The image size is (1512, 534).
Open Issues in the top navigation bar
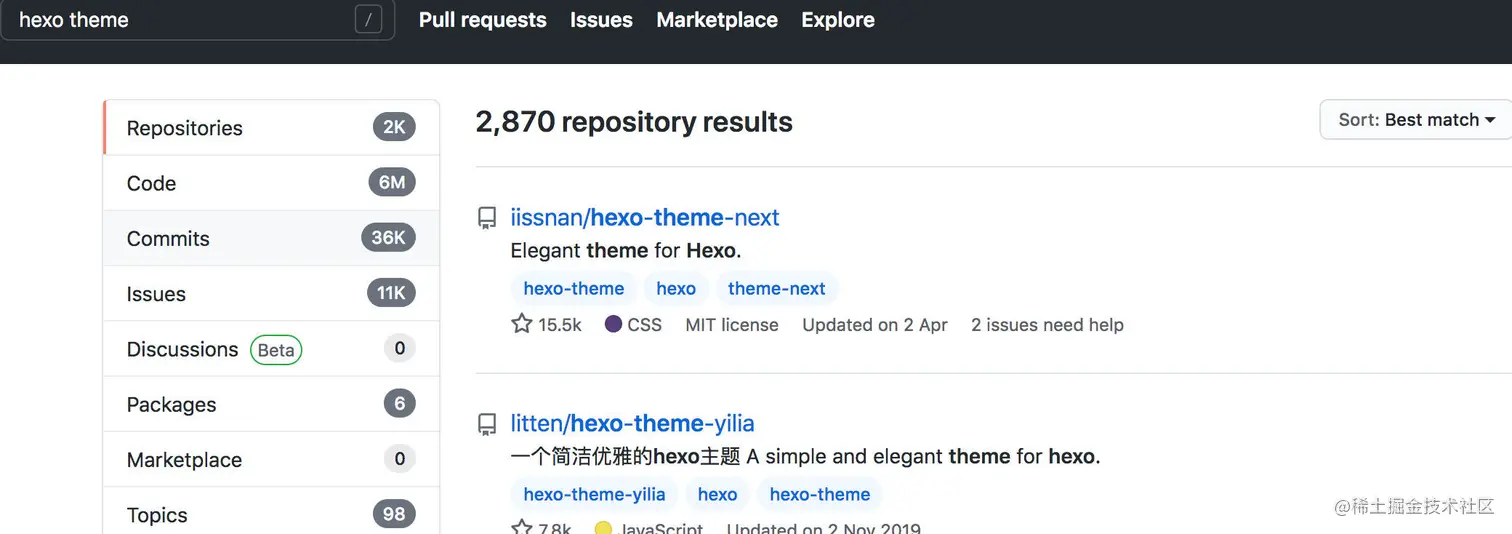[601, 20]
